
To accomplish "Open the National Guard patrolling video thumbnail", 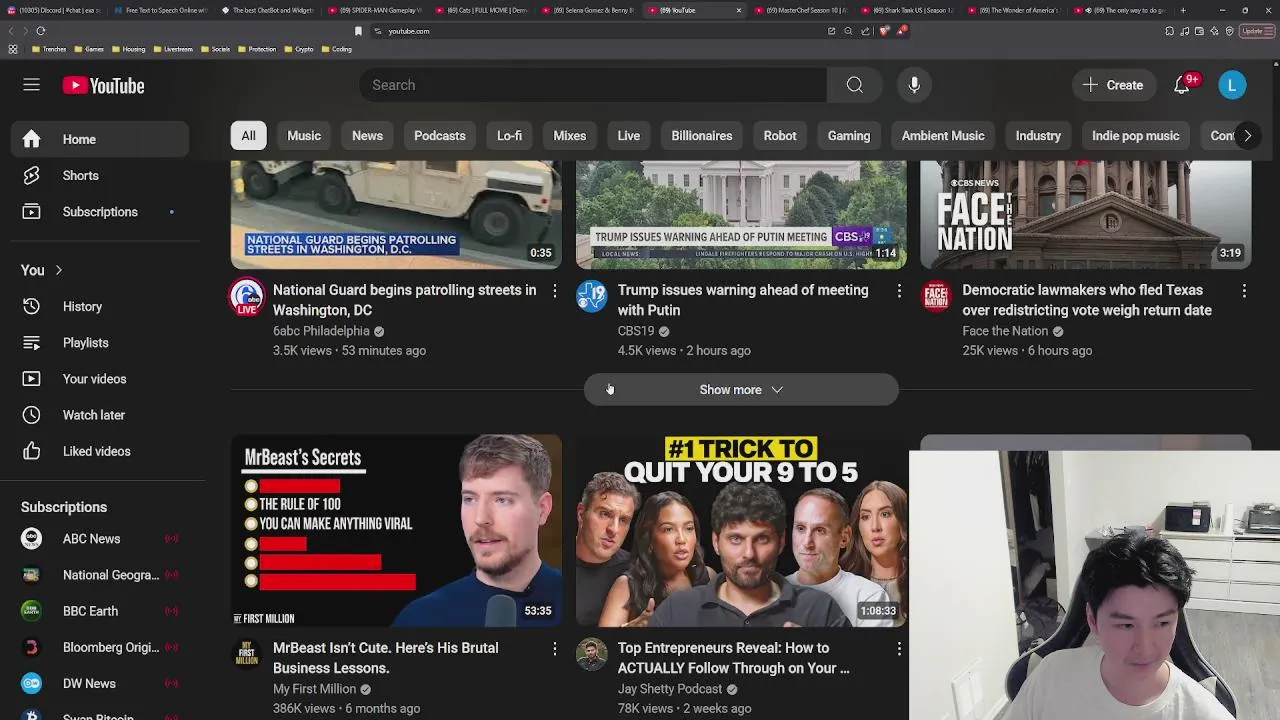I will click(x=396, y=214).
